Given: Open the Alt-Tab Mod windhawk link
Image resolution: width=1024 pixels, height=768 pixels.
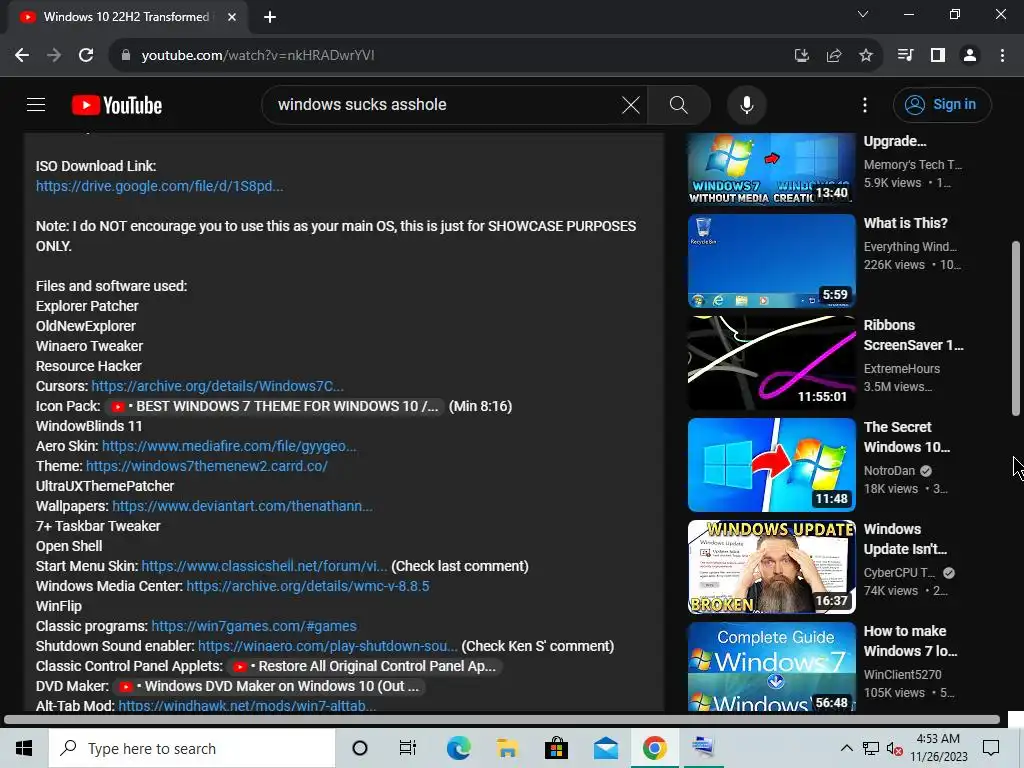Looking at the screenshot, I should point(247,705).
